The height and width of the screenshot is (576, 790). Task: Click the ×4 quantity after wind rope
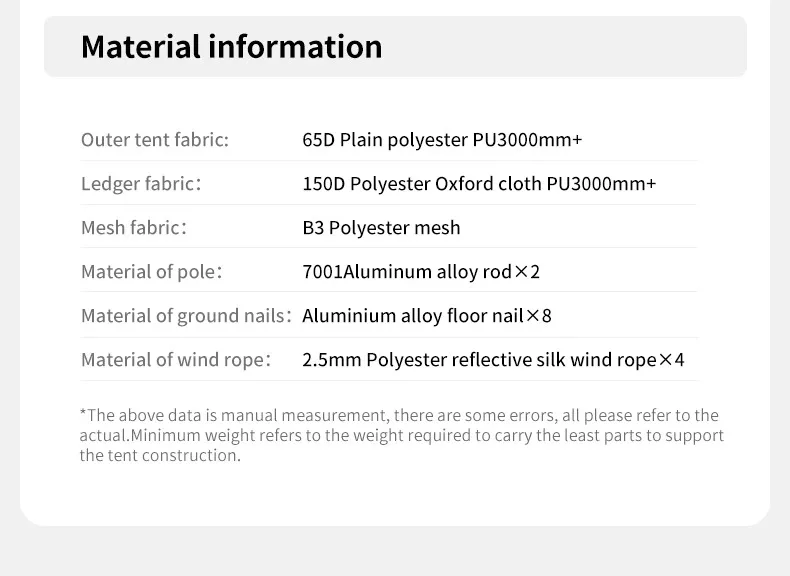pyautogui.click(x=672, y=360)
